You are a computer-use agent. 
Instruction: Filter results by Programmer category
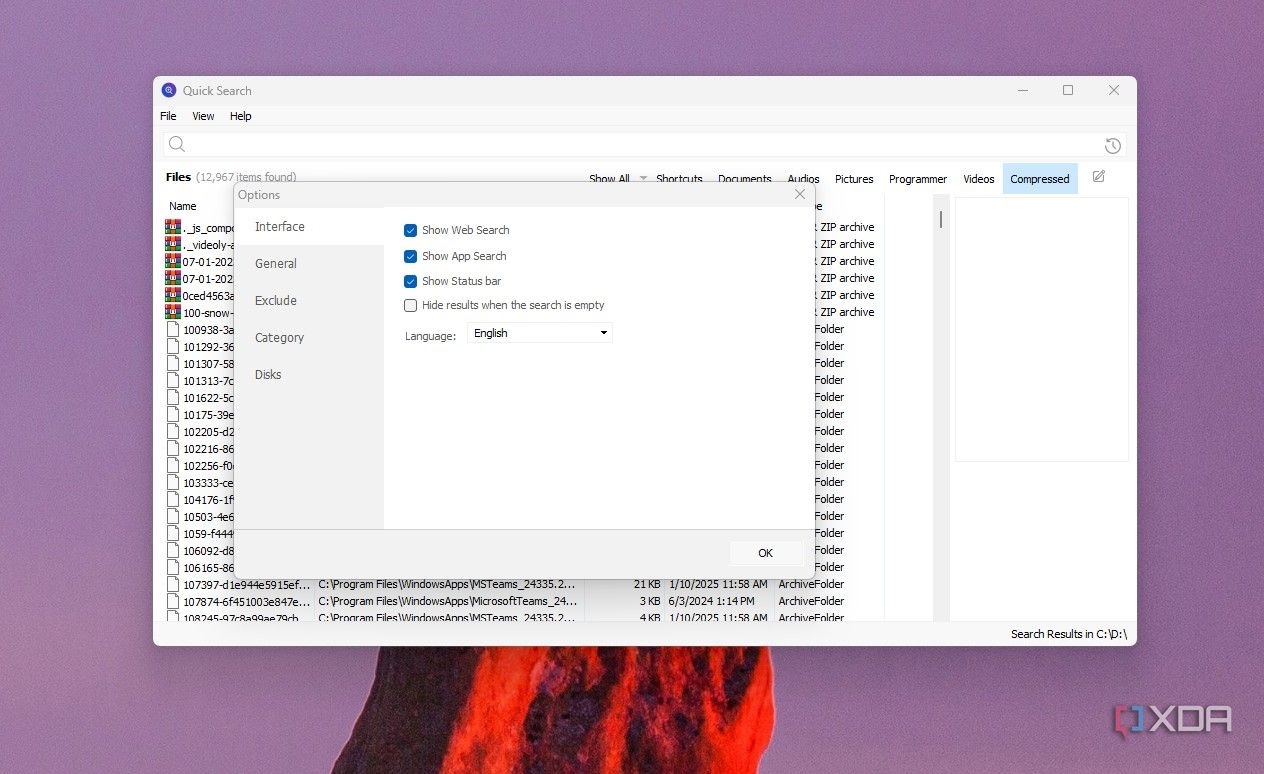click(x=918, y=179)
